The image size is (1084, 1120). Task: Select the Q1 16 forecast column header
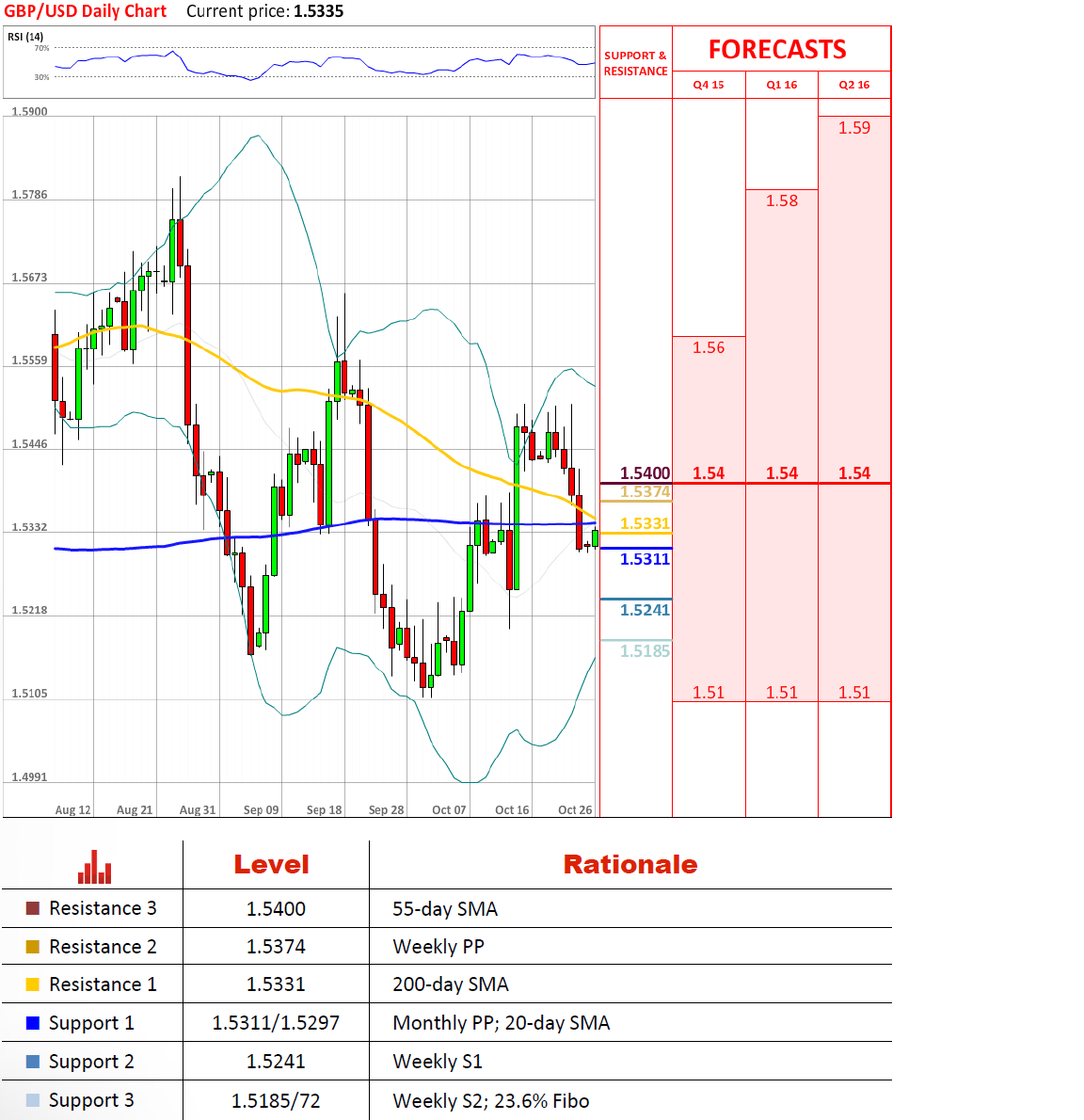point(781,85)
